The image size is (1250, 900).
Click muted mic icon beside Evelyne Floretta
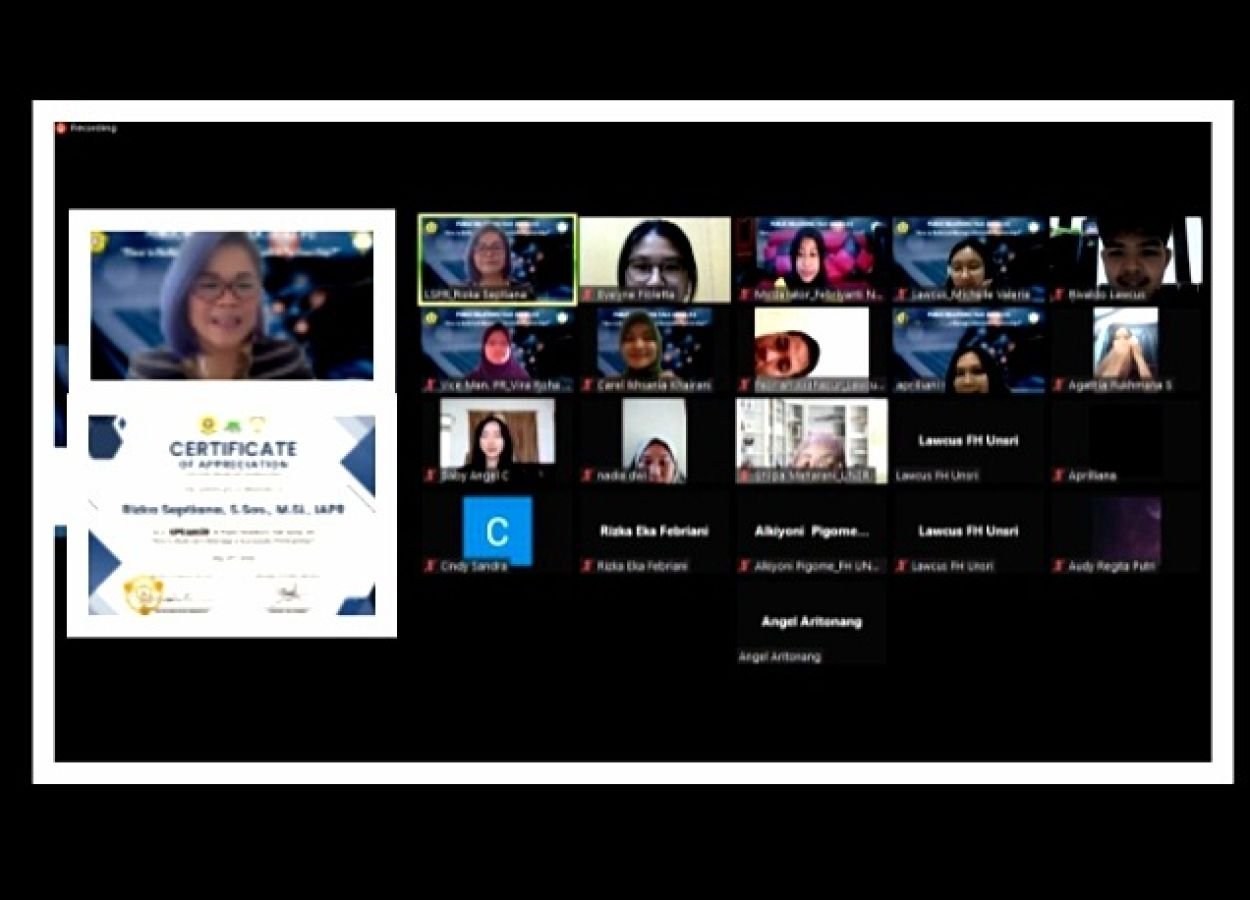(588, 295)
